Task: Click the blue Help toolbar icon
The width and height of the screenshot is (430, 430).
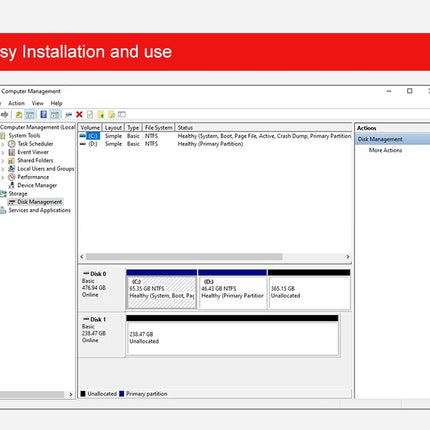Action: click(x=44, y=115)
